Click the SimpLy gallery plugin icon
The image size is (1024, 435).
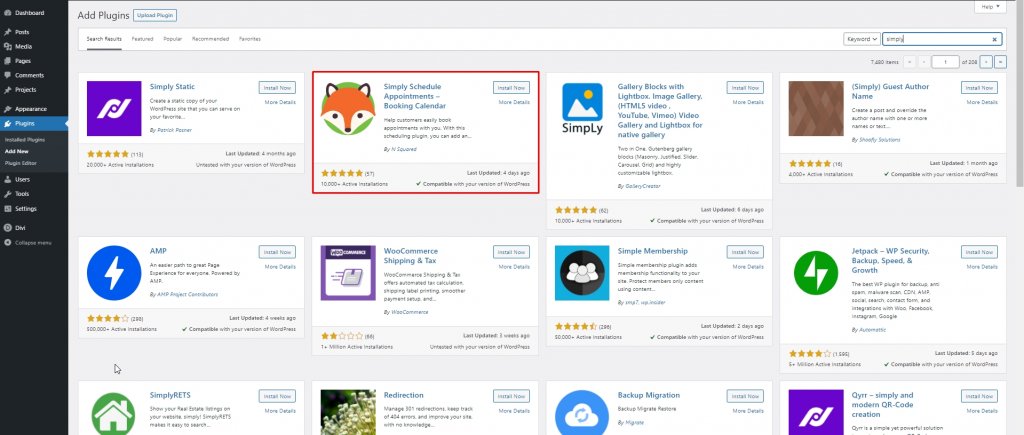[582, 108]
